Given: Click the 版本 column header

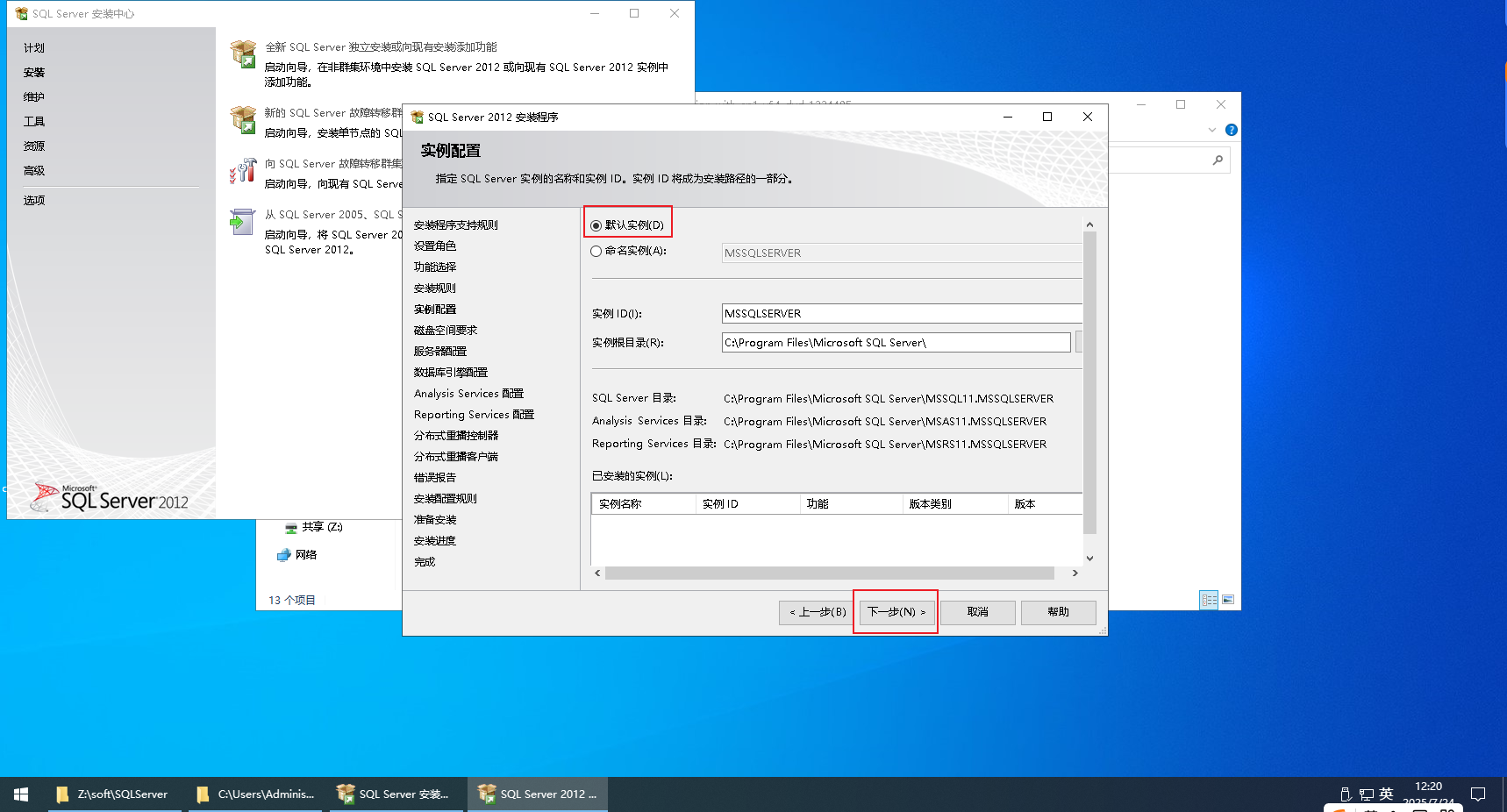Looking at the screenshot, I should [1045, 504].
